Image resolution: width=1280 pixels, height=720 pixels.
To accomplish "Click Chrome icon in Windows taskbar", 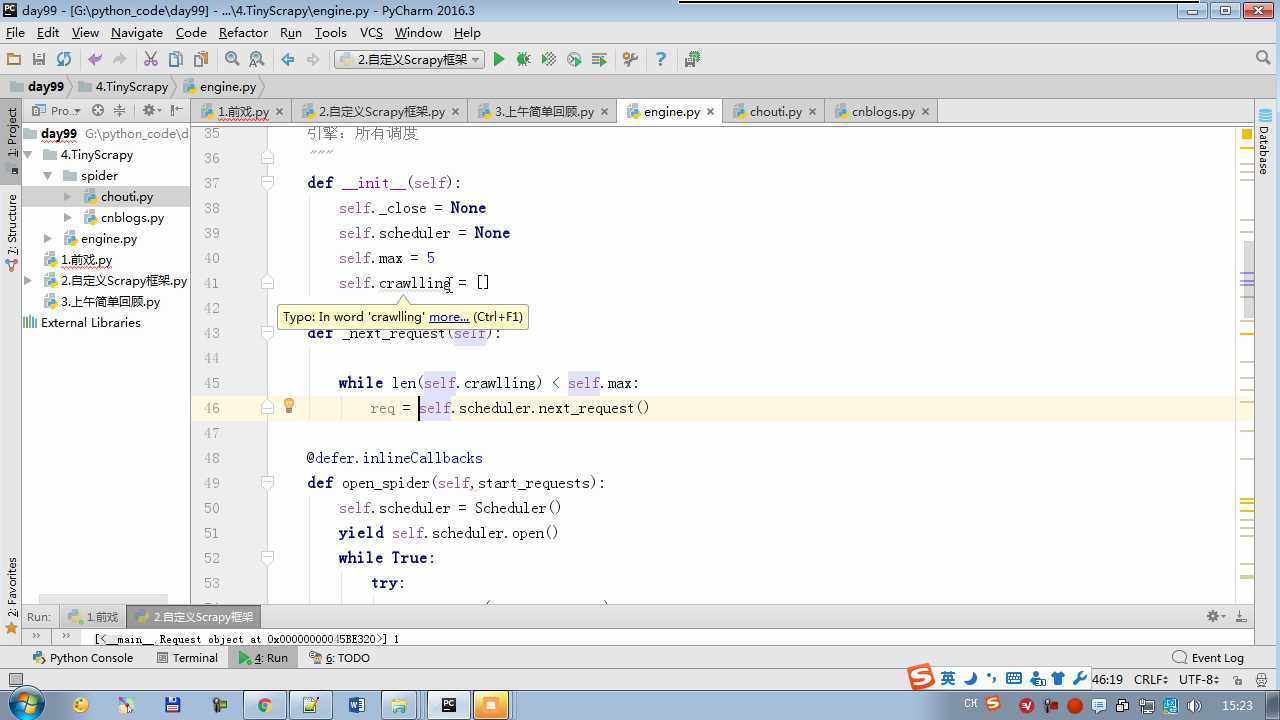I will 264,705.
